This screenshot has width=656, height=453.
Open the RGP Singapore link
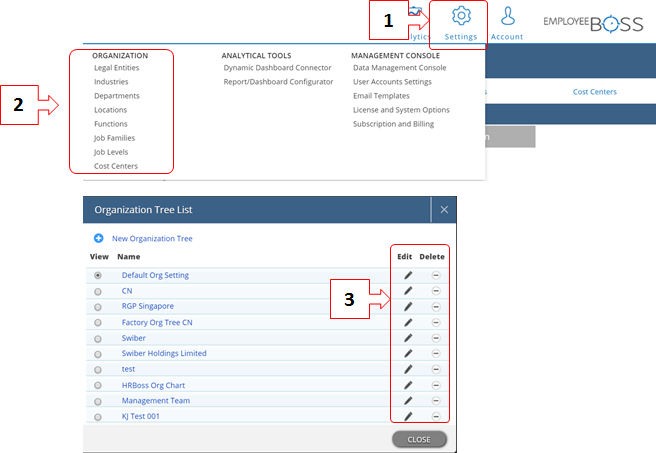pos(148,306)
